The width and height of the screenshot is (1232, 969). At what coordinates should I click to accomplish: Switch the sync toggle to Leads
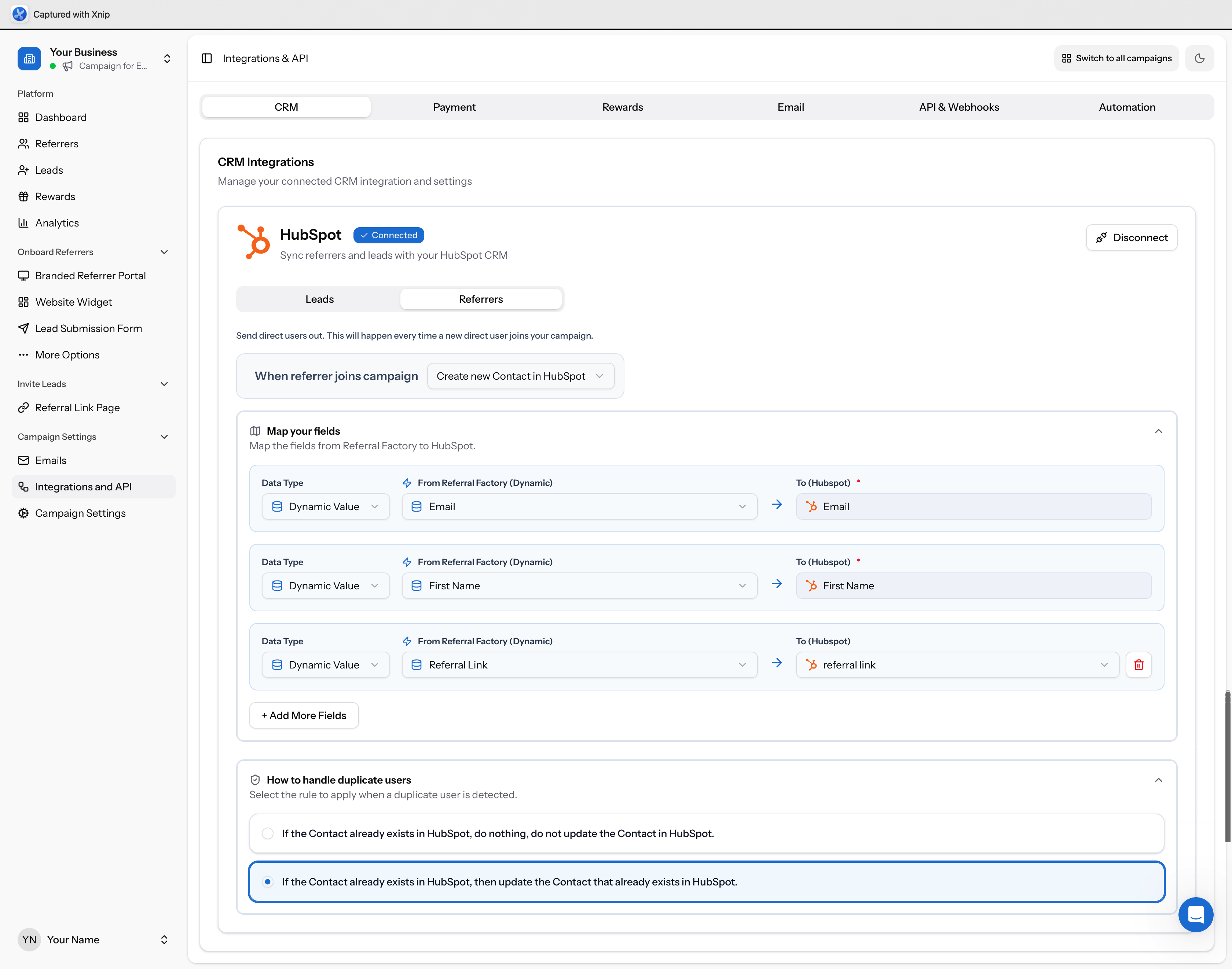(x=319, y=298)
